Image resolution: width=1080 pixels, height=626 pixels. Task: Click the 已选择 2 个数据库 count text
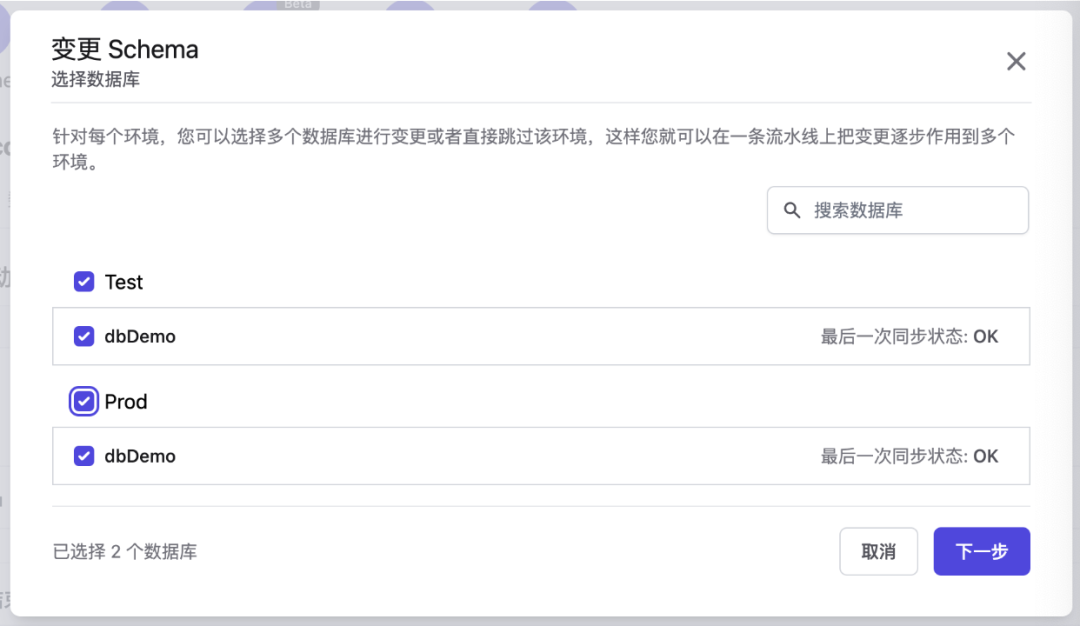pos(125,551)
